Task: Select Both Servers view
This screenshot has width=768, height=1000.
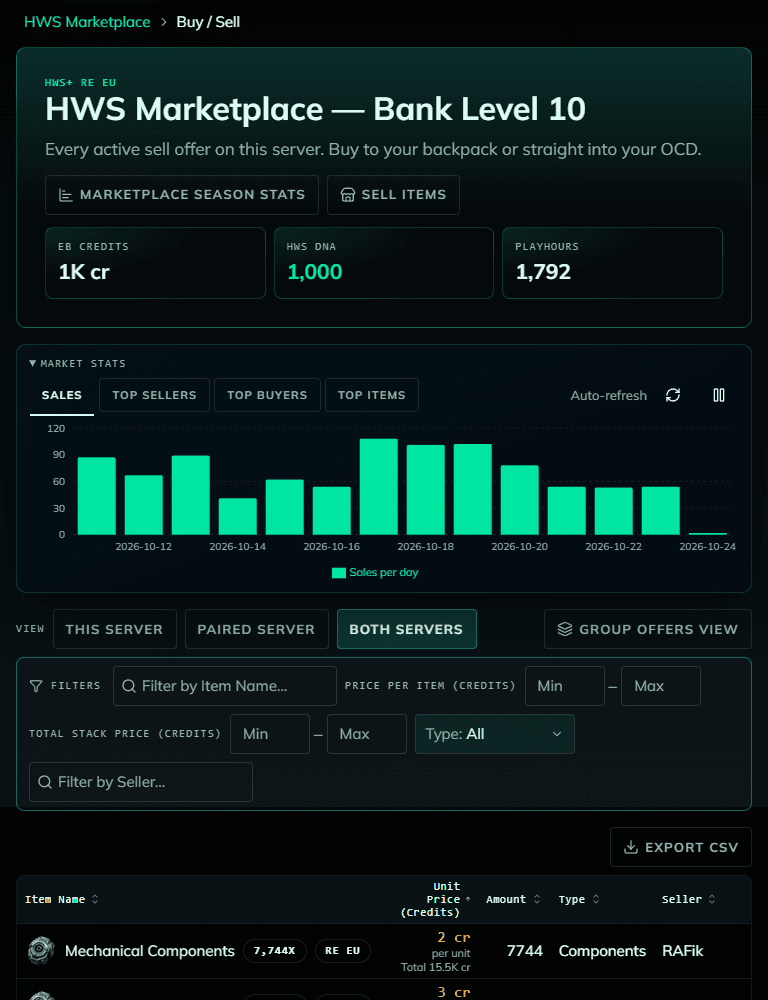Action: (406, 629)
